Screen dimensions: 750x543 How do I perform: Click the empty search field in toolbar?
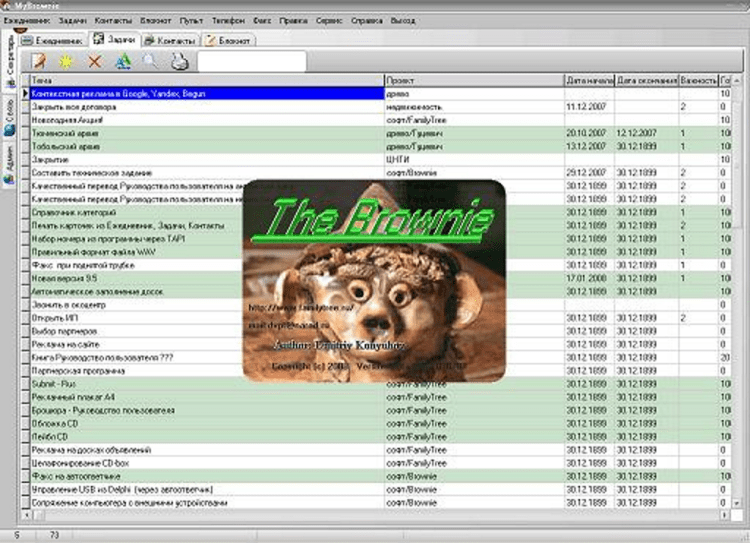point(252,62)
